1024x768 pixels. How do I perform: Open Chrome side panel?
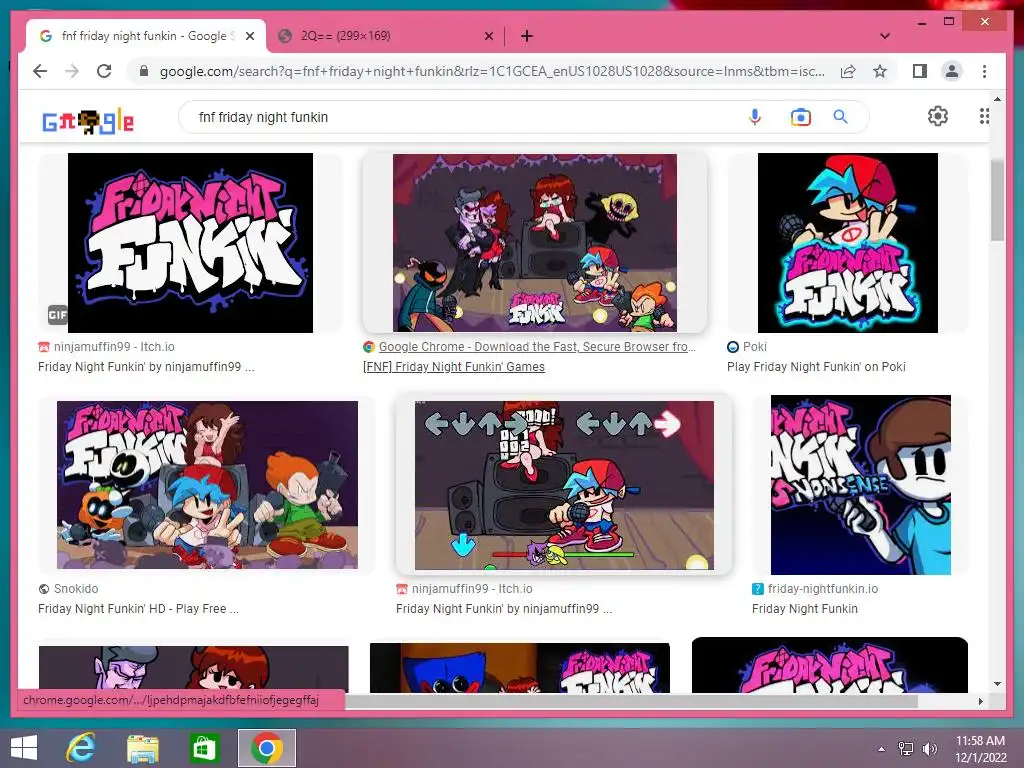point(920,71)
